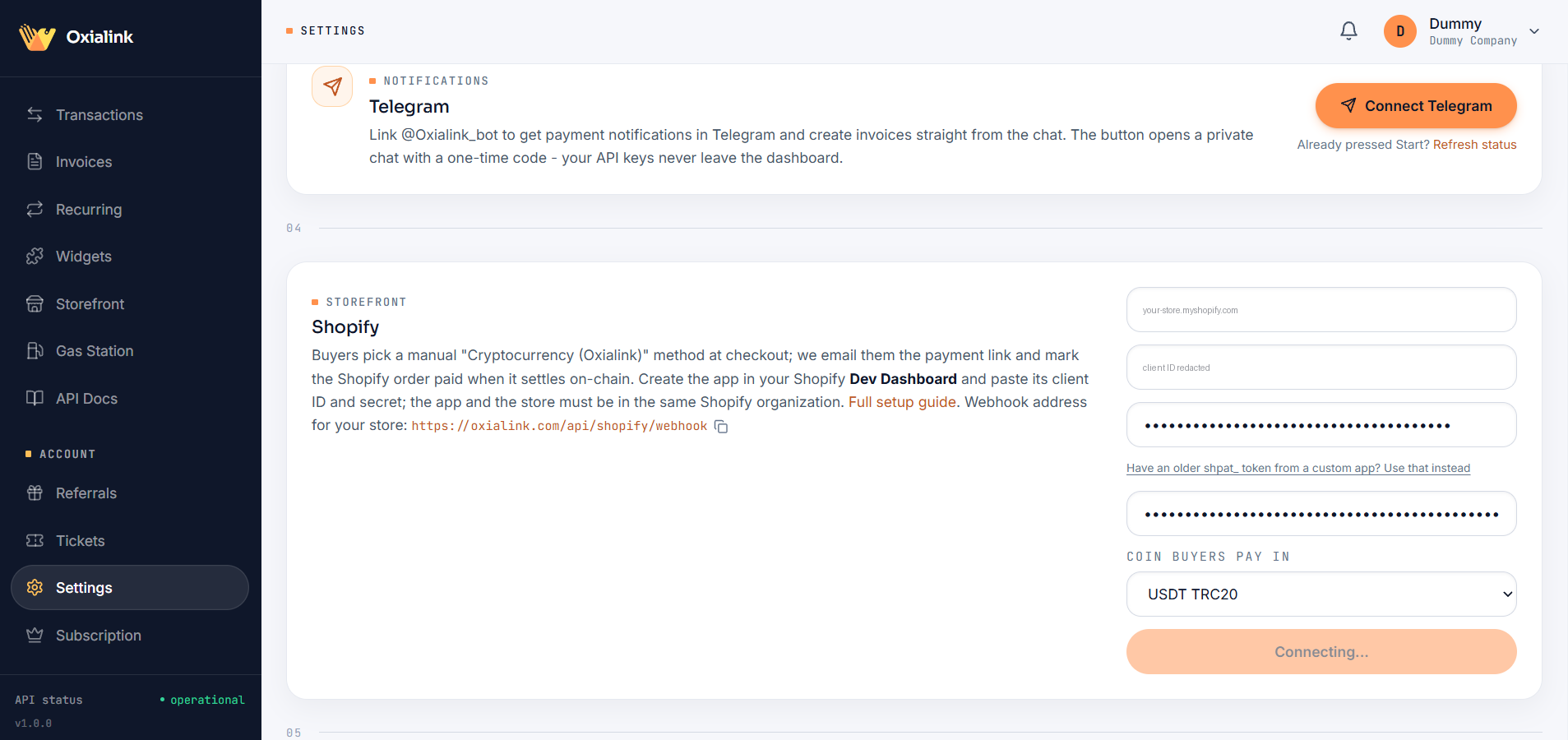The image size is (1568, 740).
Task: Click the Refresh status link
Action: 1474,145
